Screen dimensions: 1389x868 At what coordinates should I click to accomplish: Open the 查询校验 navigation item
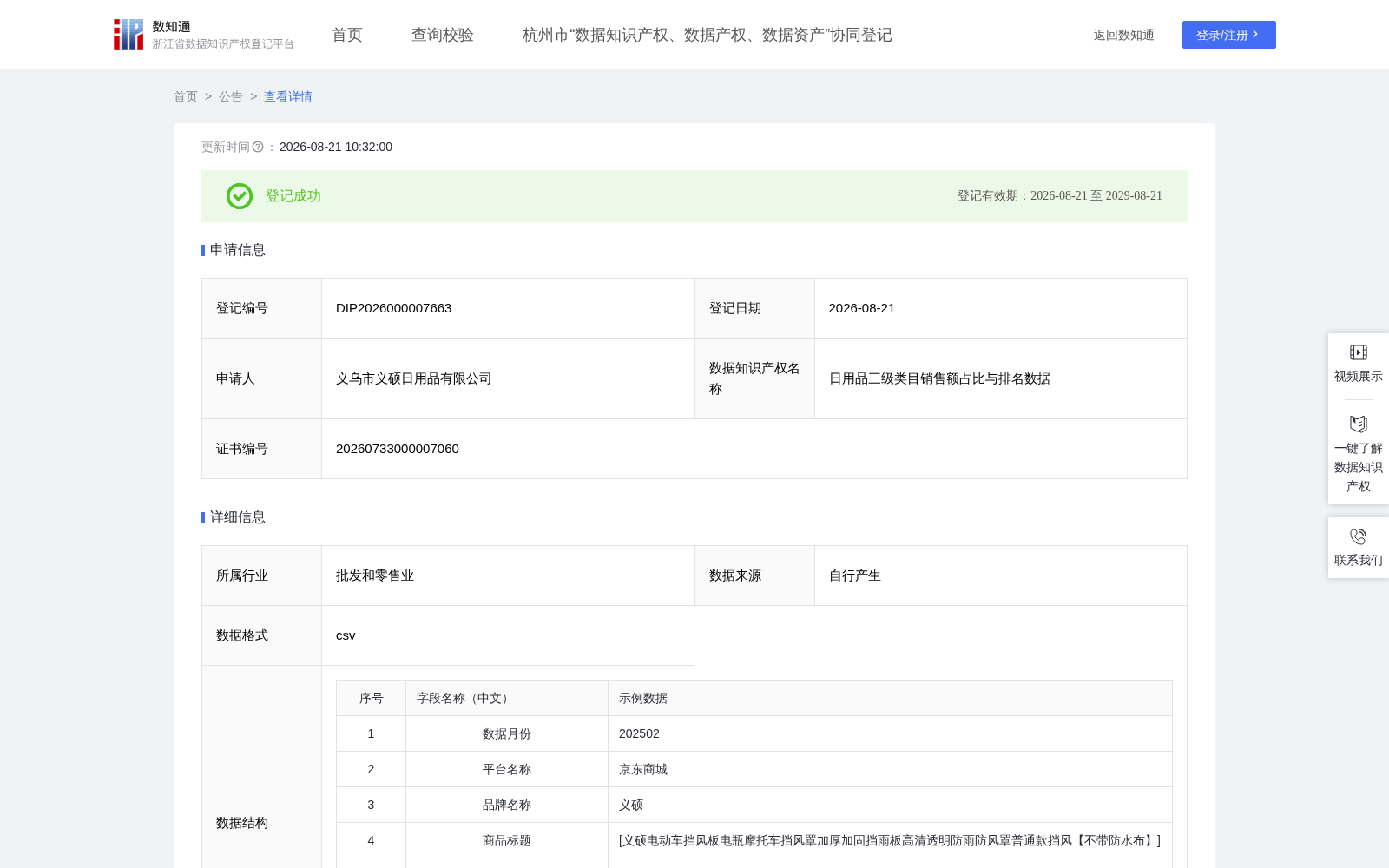coord(443,35)
